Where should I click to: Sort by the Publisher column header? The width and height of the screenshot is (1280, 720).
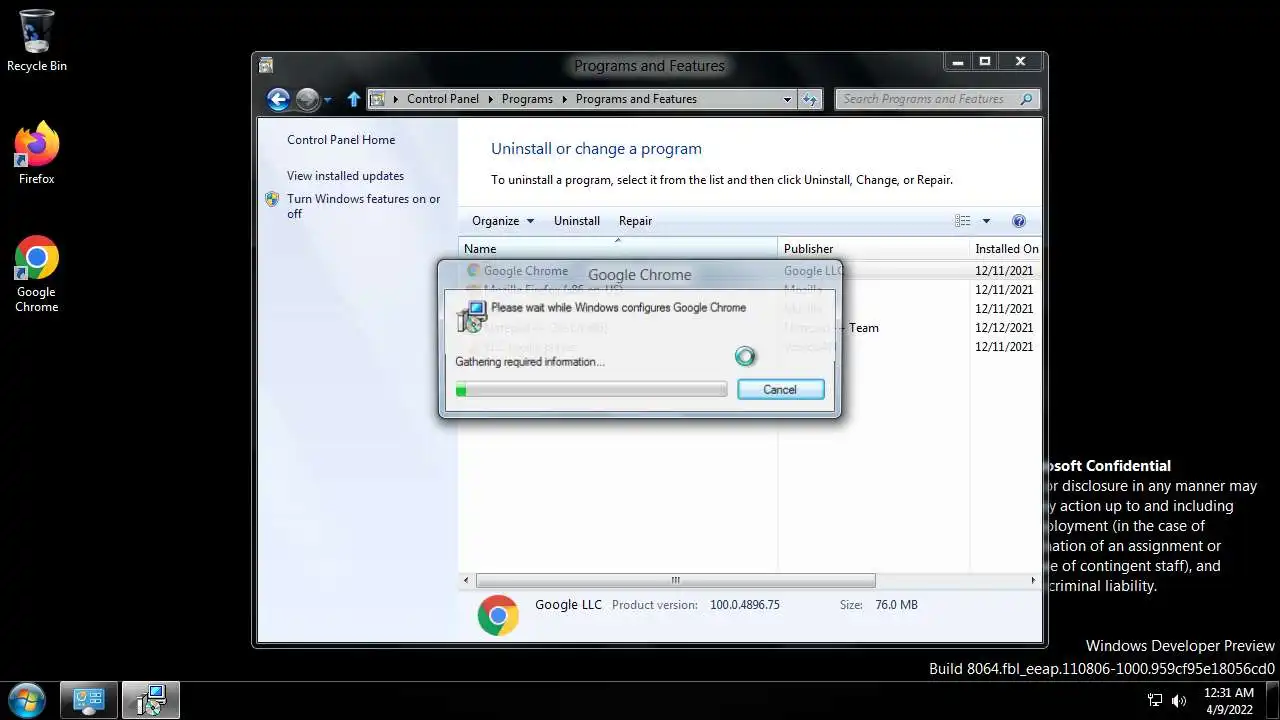click(x=873, y=249)
